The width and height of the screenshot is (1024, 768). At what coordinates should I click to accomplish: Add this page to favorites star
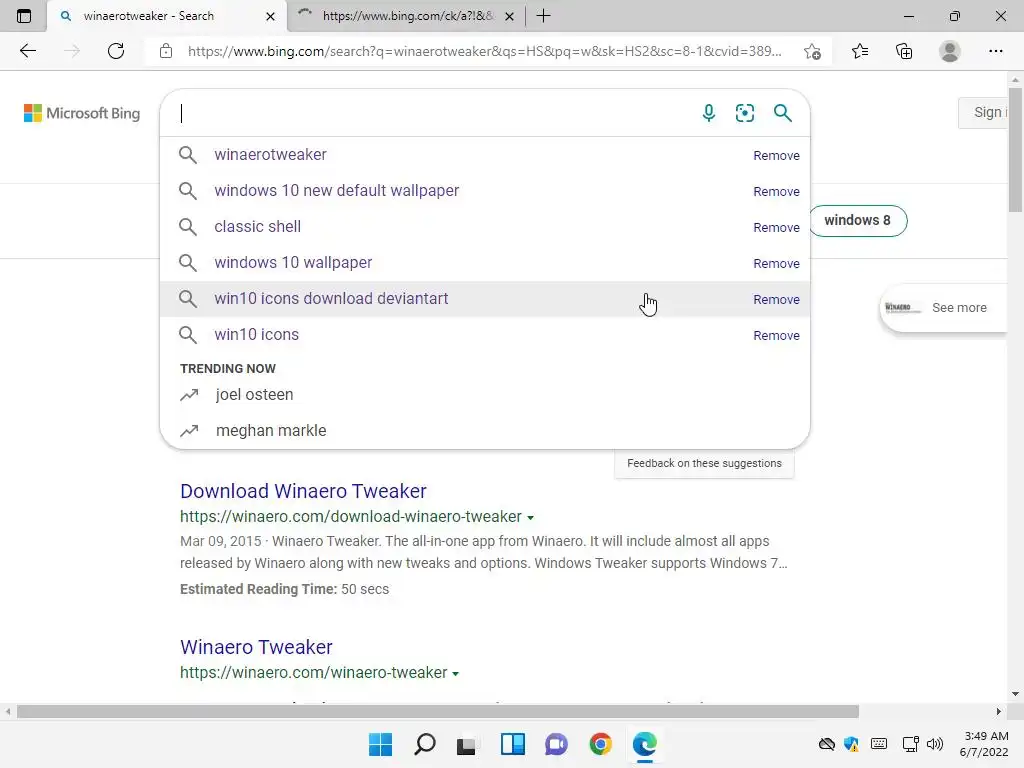[812, 51]
